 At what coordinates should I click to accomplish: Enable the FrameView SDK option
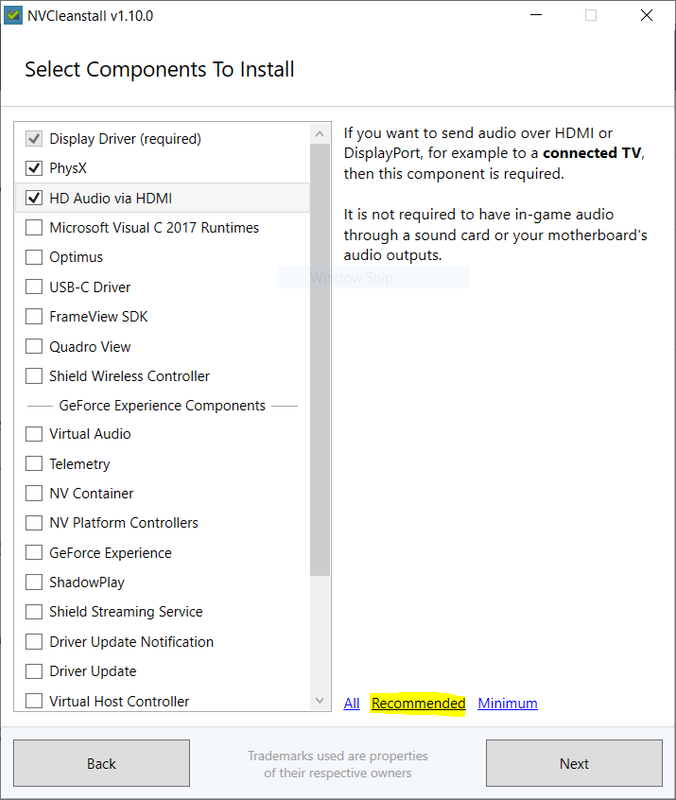click(x=34, y=317)
